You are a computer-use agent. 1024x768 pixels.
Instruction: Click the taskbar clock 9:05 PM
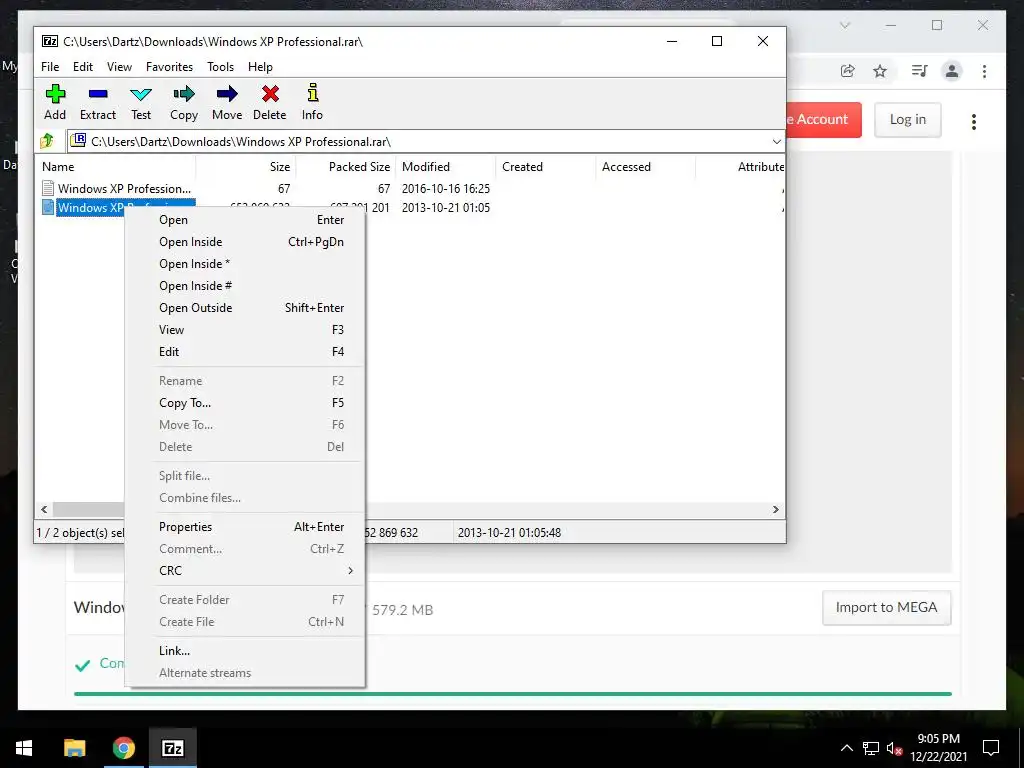938,739
